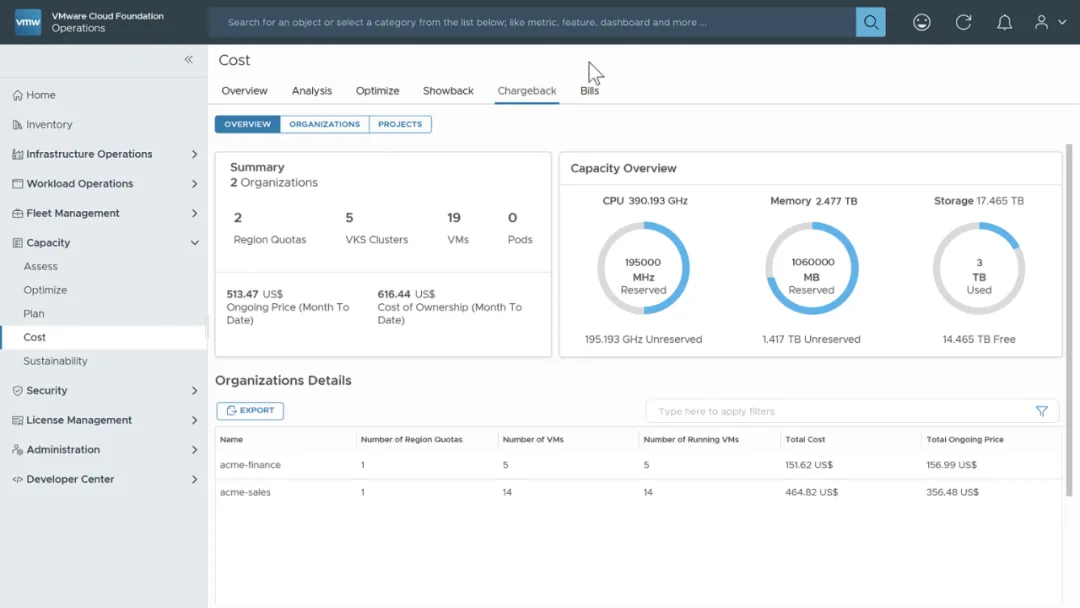Switch to the Projects view toggle
Screen dimensions: 1080x608
coord(400,124)
